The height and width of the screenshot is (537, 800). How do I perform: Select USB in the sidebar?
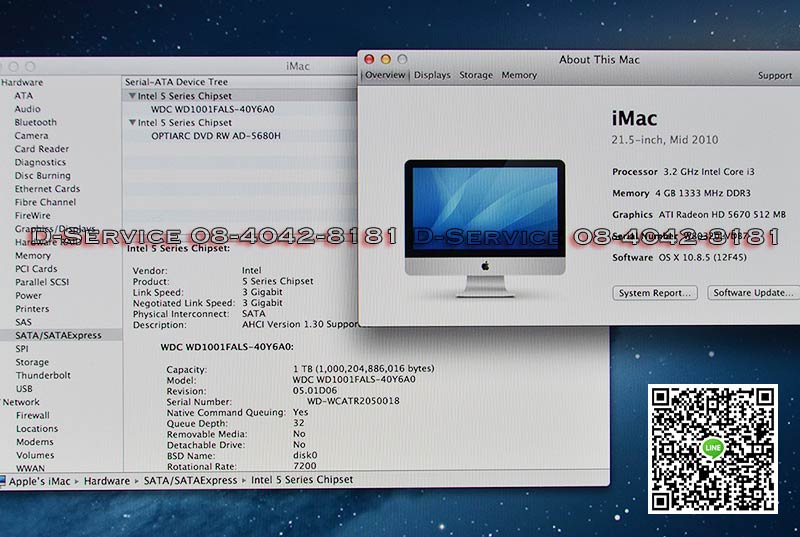(x=24, y=388)
